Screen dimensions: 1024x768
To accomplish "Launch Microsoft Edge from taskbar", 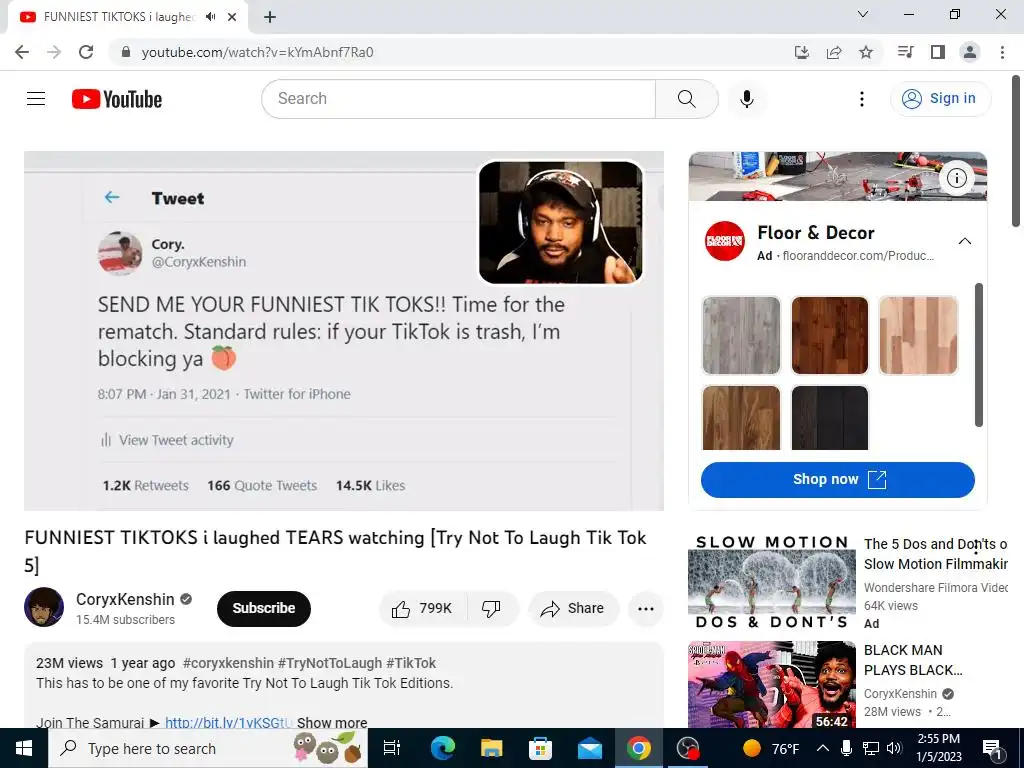I will [x=442, y=748].
